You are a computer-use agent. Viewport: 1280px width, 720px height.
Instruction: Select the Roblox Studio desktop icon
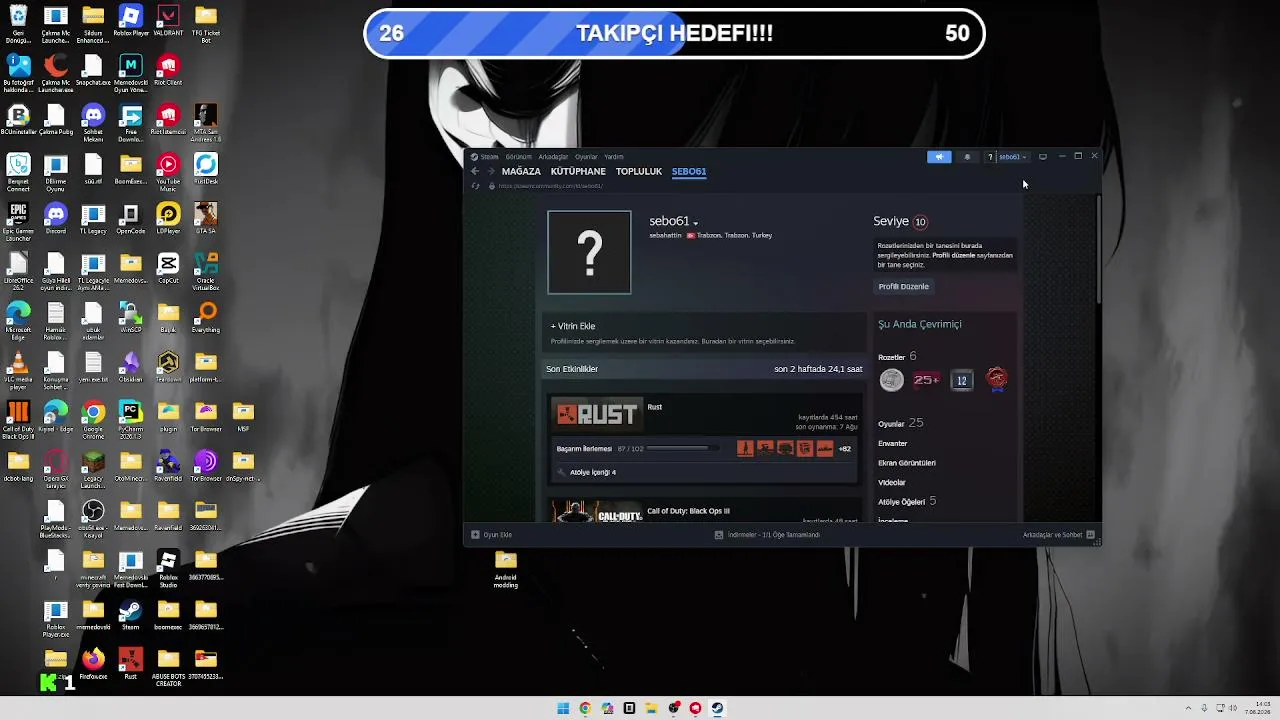point(168,567)
